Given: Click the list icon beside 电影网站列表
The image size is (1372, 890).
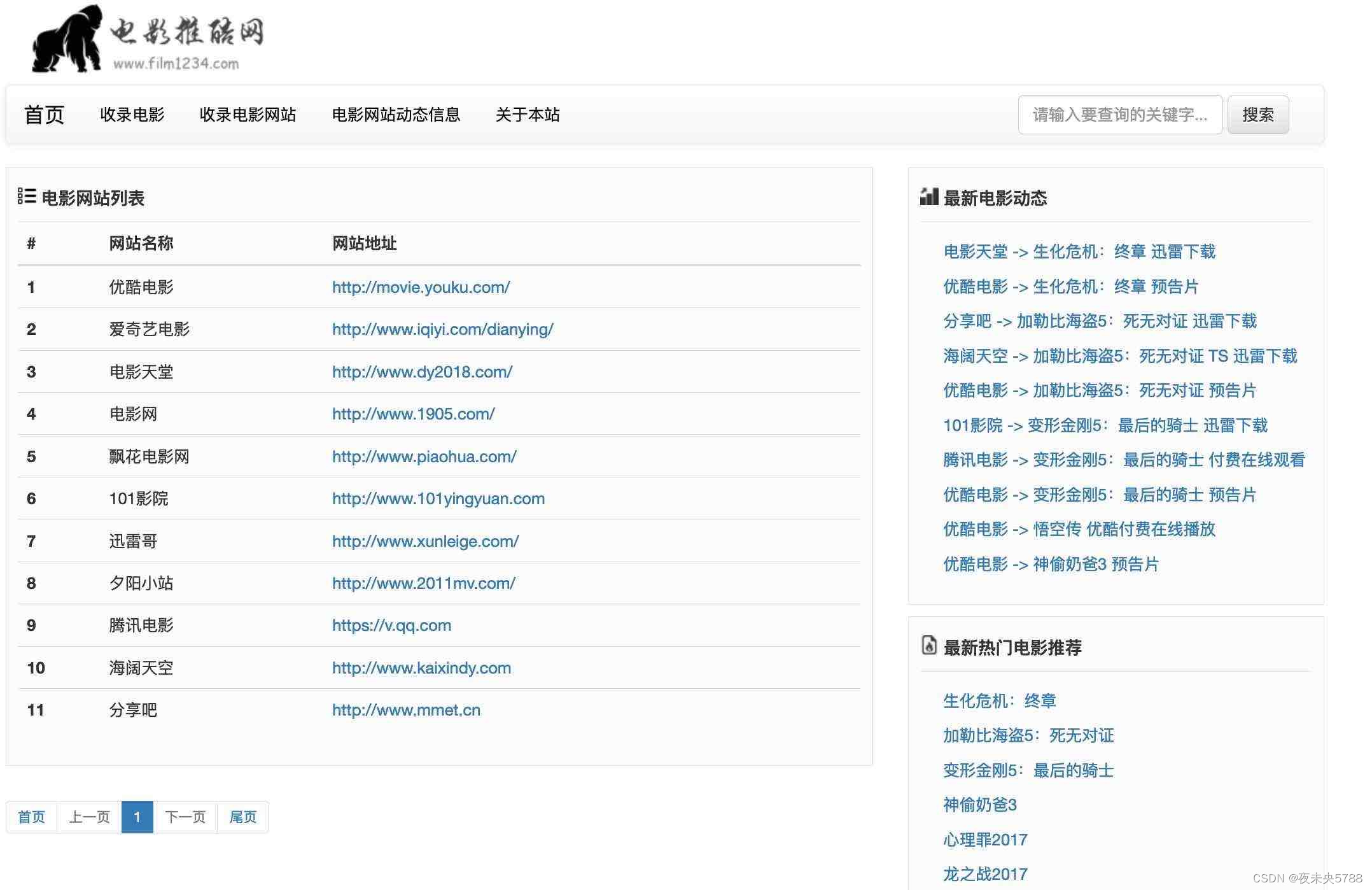Looking at the screenshot, I should (x=27, y=197).
